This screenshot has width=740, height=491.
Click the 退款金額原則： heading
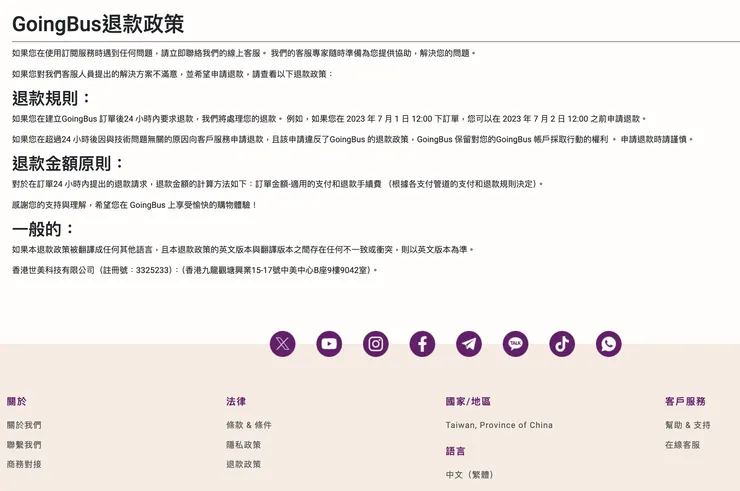coord(68,163)
